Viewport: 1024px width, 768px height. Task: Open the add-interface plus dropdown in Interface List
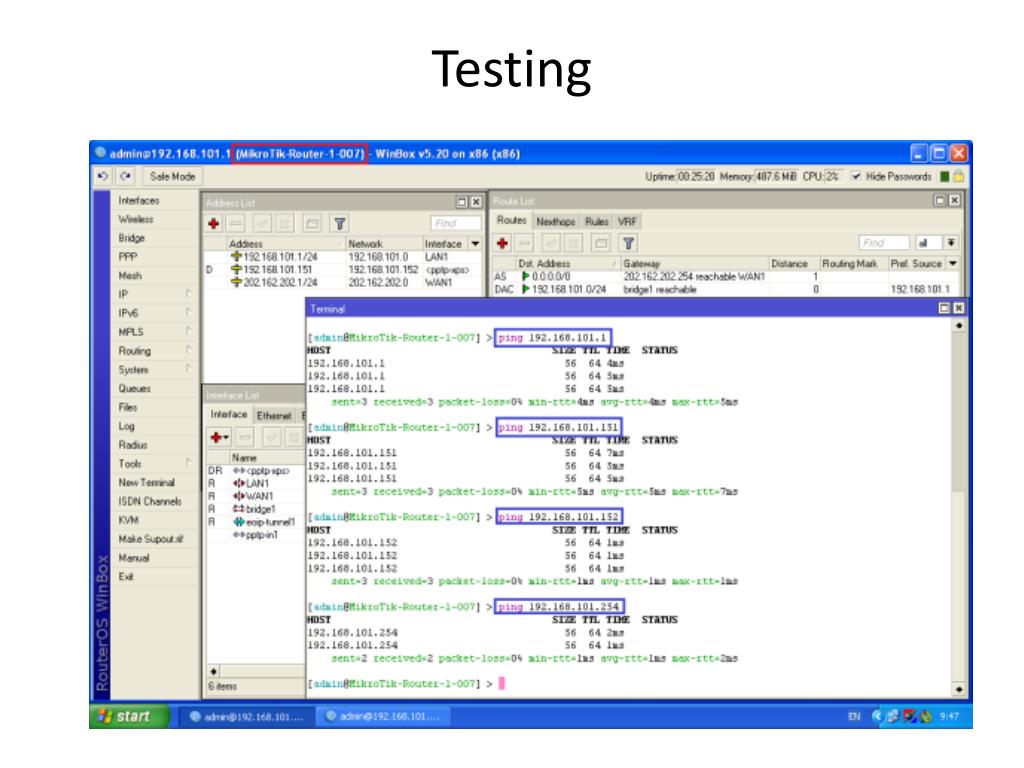coord(219,437)
